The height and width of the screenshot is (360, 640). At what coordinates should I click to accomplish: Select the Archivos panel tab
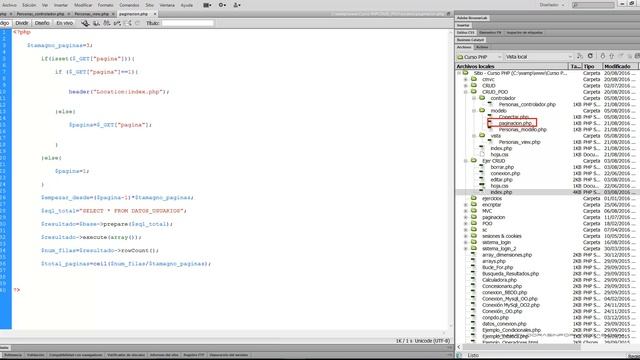464,47
